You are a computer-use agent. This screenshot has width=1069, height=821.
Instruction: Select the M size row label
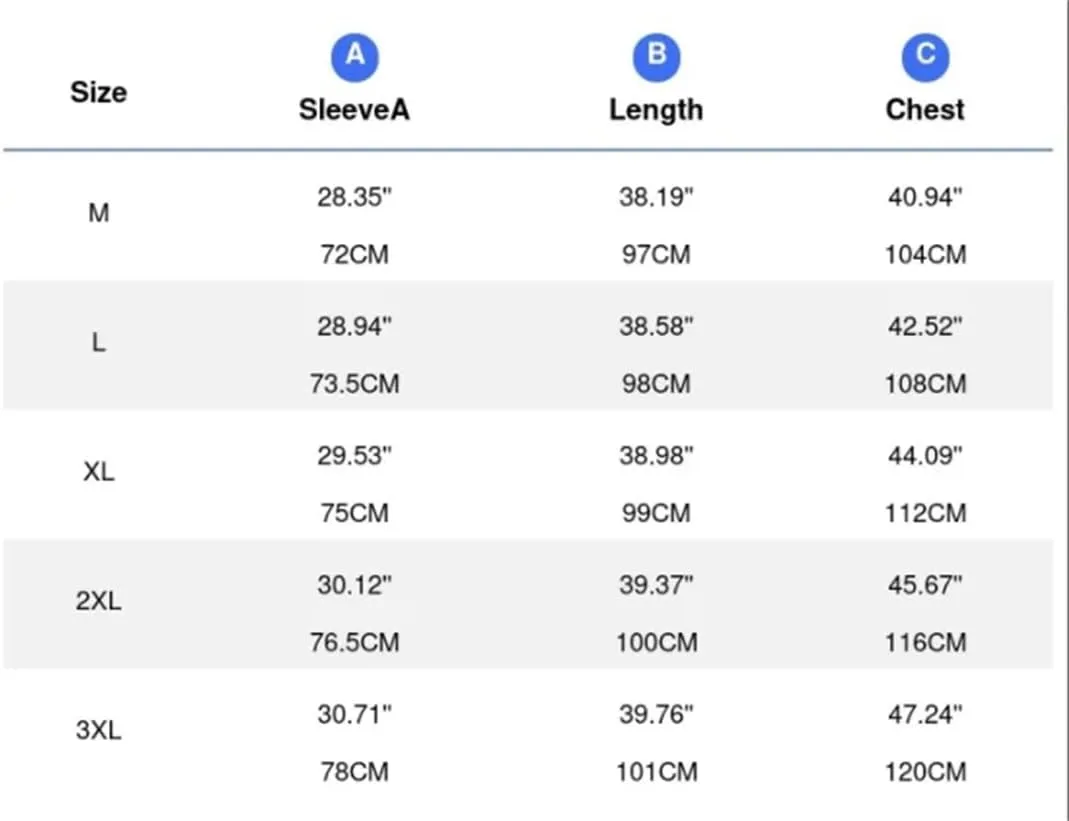coord(99,213)
